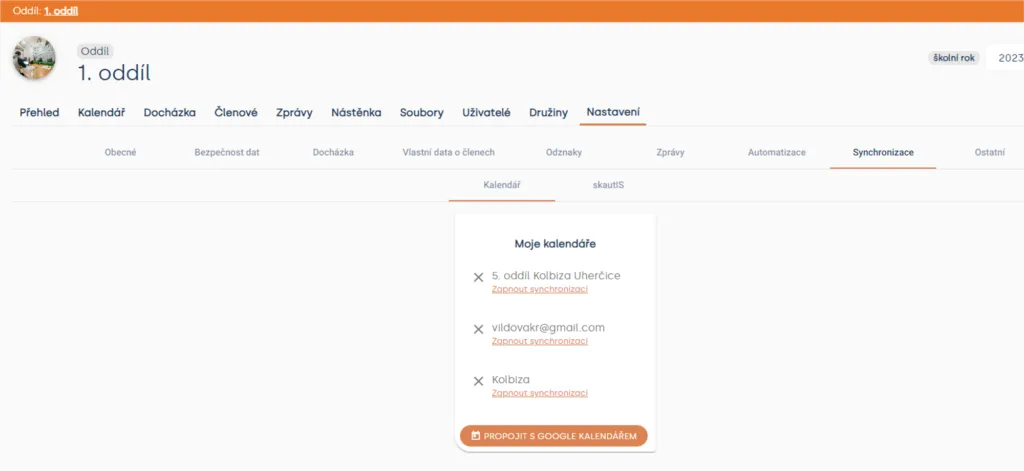
Task: Switch to the Kalendář main tab
Action: 101,112
